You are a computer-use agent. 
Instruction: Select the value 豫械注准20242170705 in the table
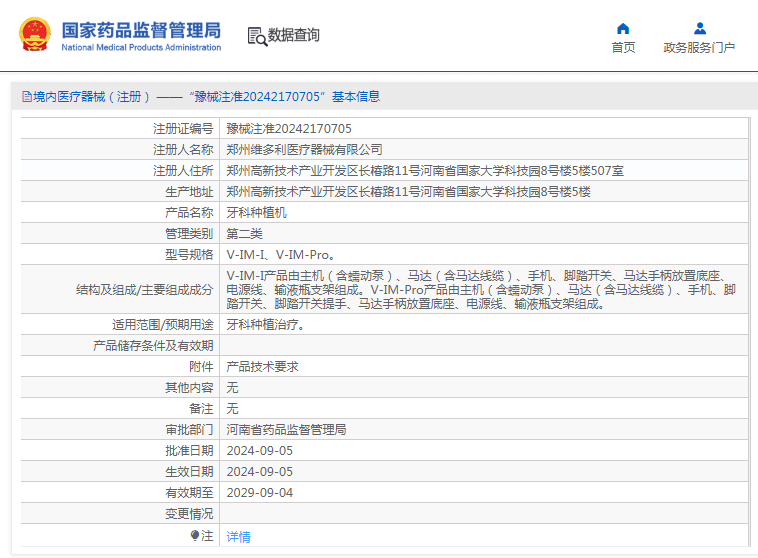pyautogui.click(x=289, y=129)
